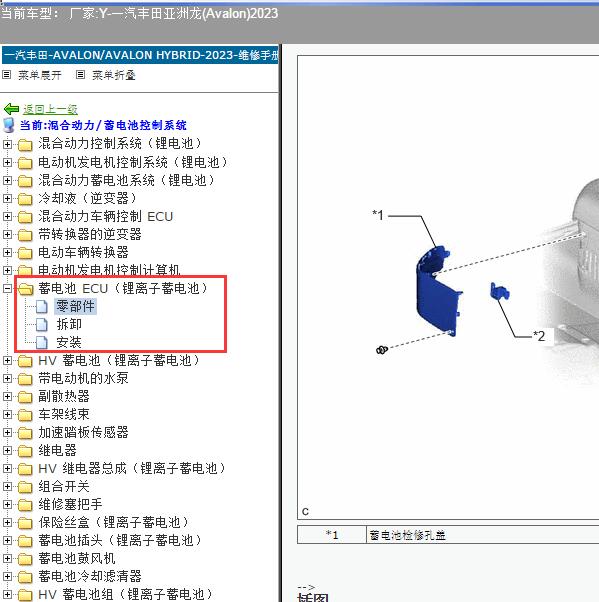
Task: Expand the 混合动力控制系统（锂电池） node
Action: pos(7,144)
